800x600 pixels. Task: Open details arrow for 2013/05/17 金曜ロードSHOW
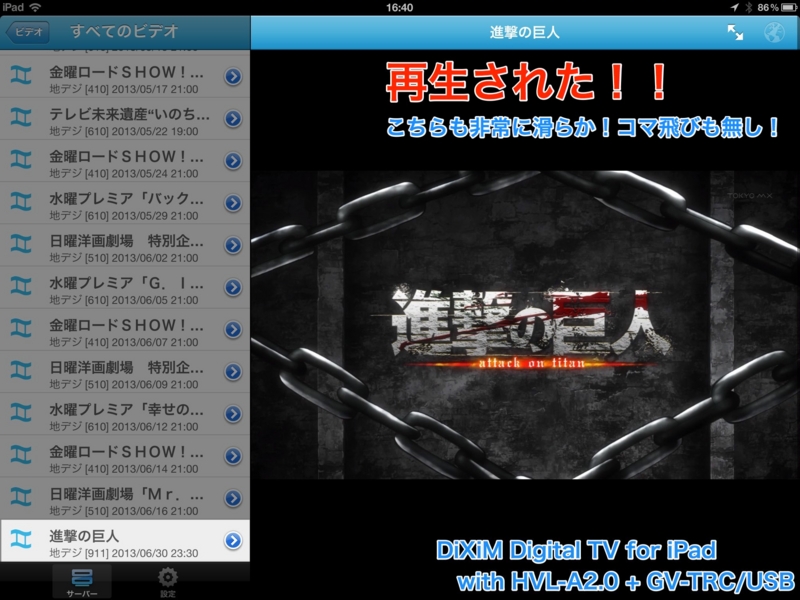tap(233, 77)
